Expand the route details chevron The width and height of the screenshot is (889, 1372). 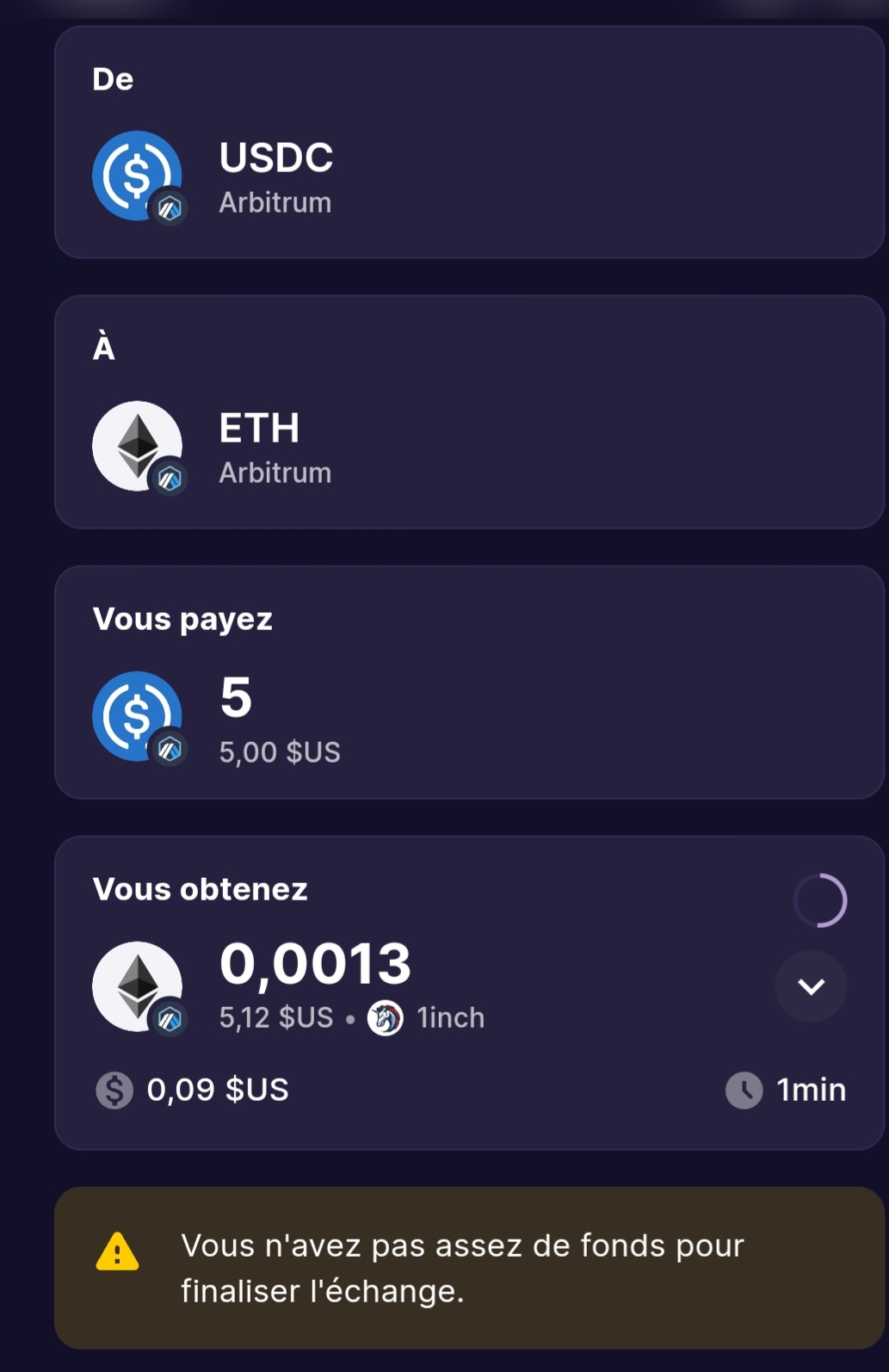coord(811,986)
